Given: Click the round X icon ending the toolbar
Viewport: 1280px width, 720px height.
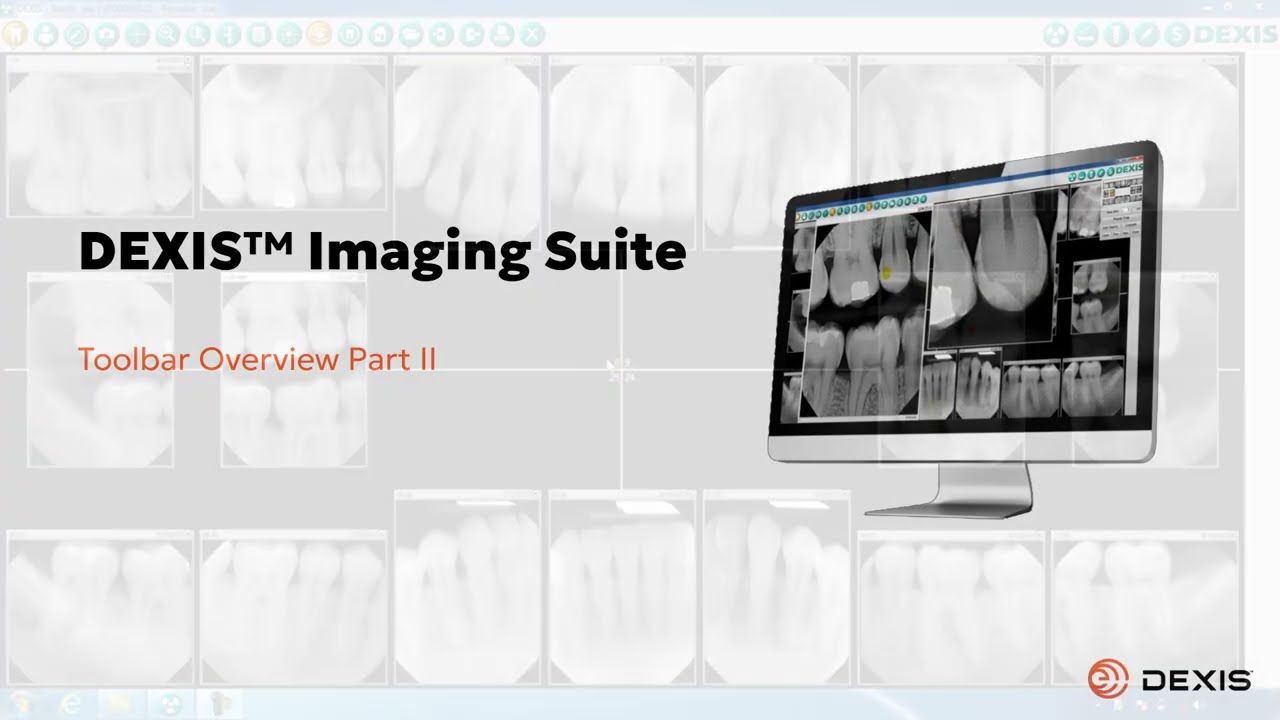Looking at the screenshot, I should click(x=532, y=34).
